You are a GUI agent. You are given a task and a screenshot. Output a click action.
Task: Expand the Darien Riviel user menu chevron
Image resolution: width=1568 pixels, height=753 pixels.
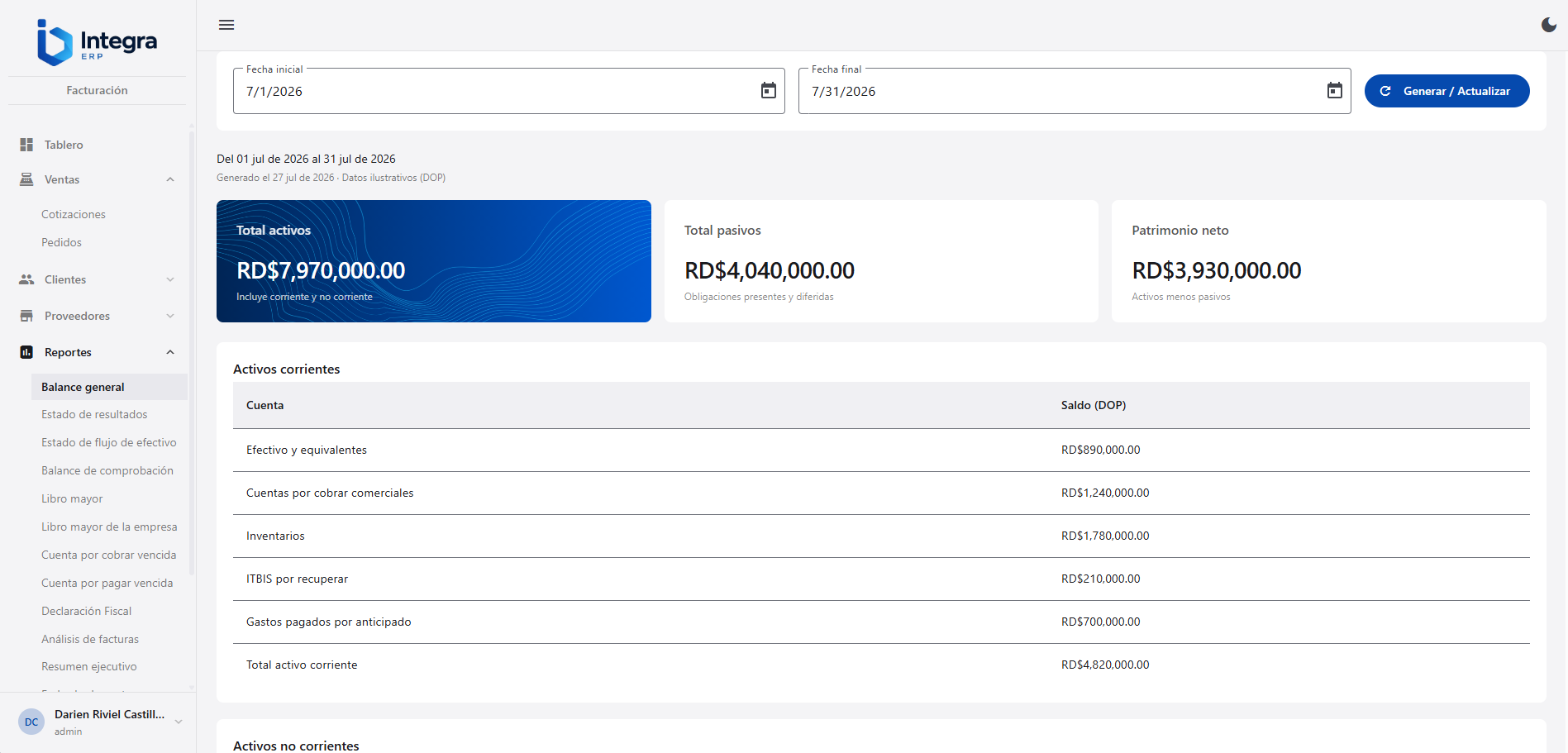178,722
